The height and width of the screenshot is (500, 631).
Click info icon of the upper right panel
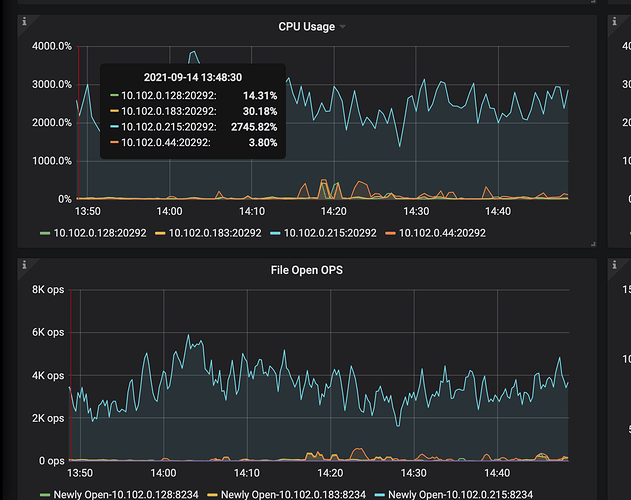coord(614,21)
